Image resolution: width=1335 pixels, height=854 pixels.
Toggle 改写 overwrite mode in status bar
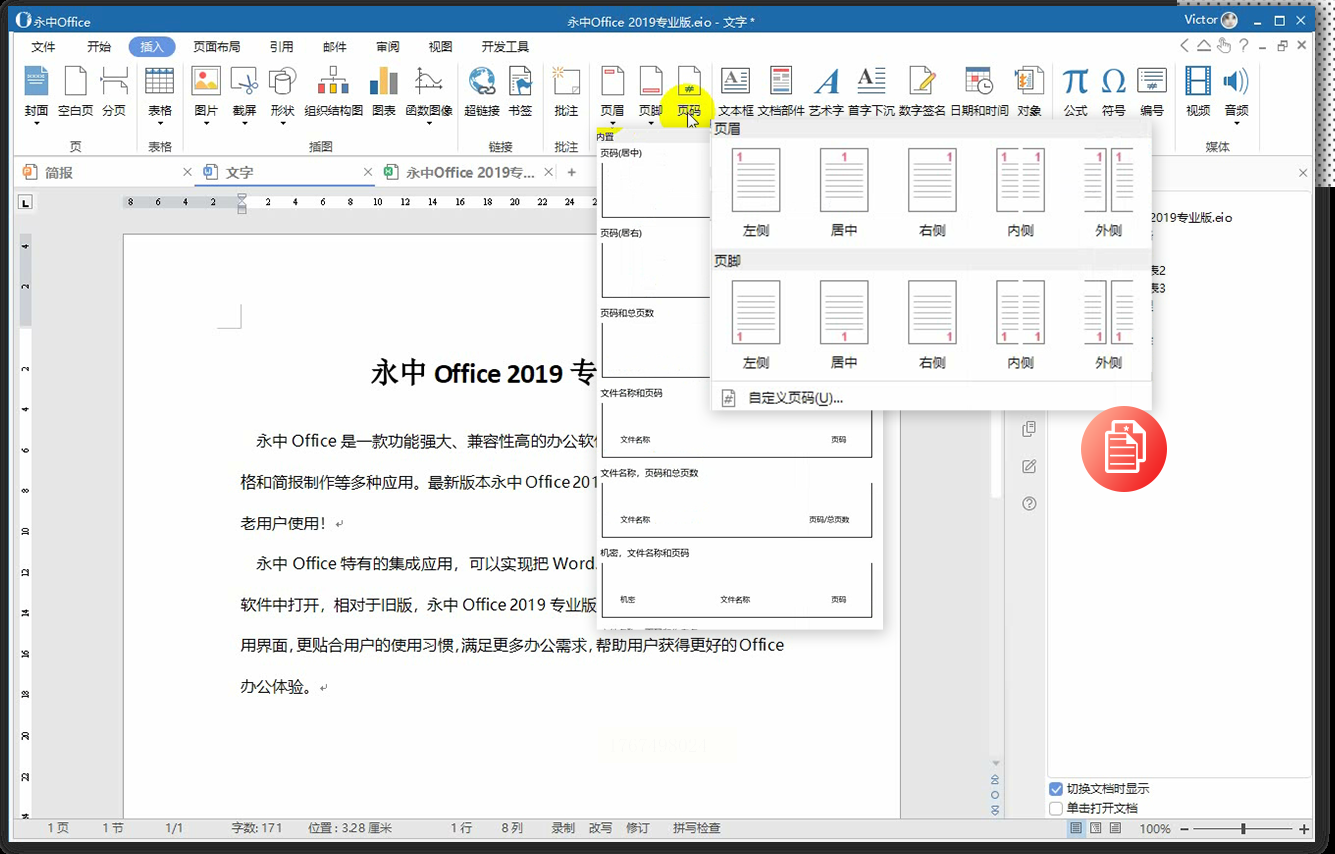click(600, 828)
